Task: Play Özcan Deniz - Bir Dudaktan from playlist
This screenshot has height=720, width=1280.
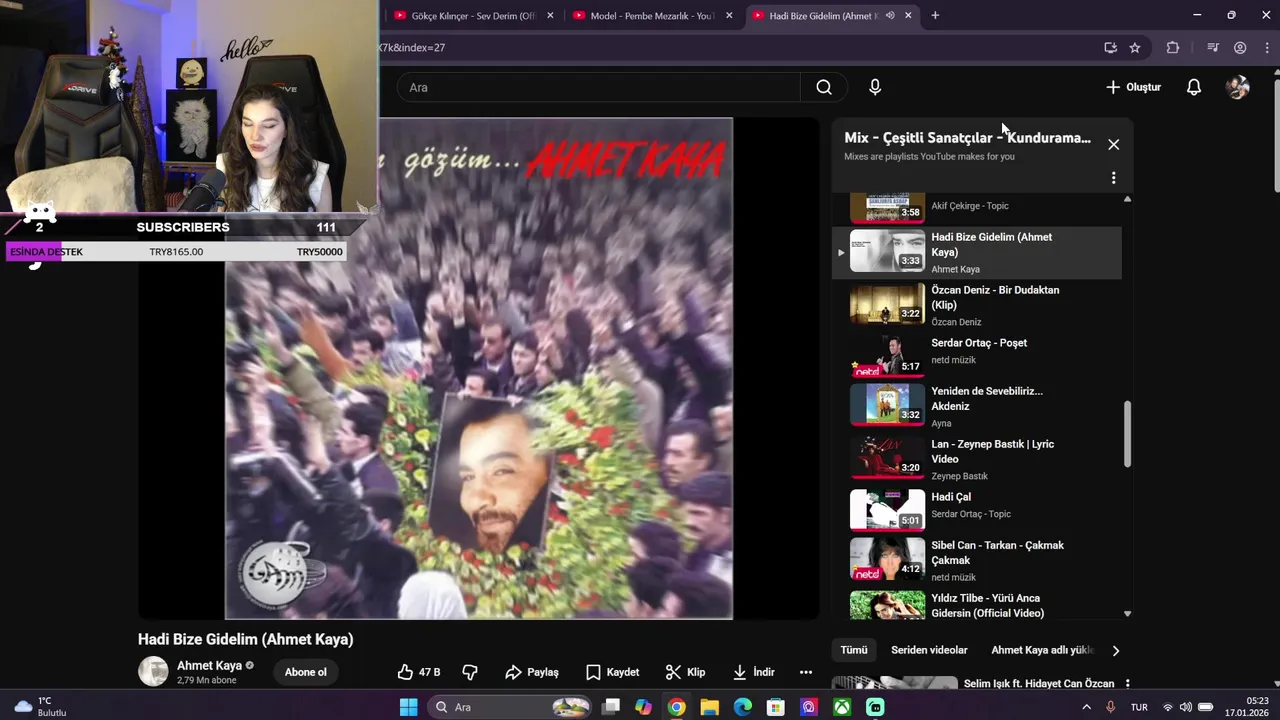Action: [x=977, y=304]
